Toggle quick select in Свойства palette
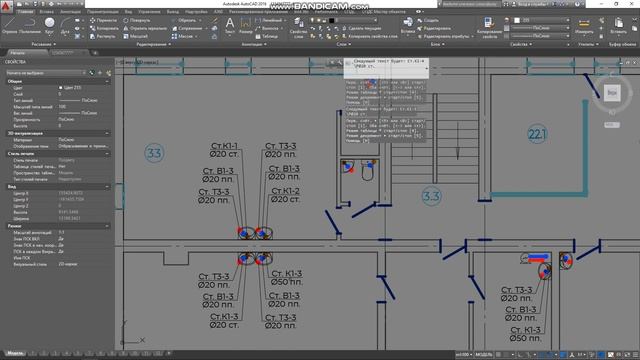This screenshot has height=360, width=640. pos(108,73)
